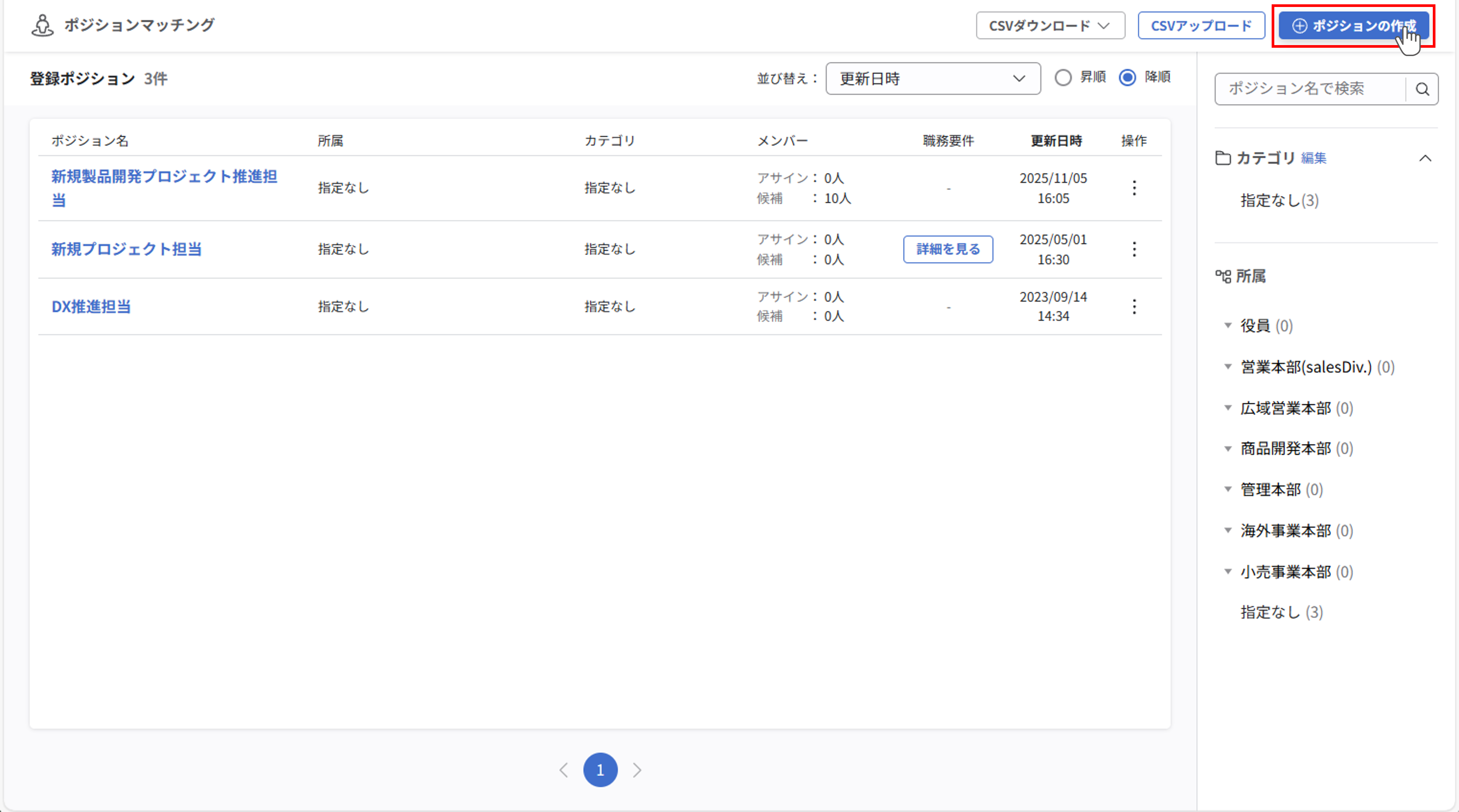Focus the ポジション名で検索 input field
This screenshot has height=812, width=1459.
click(1308, 89)
